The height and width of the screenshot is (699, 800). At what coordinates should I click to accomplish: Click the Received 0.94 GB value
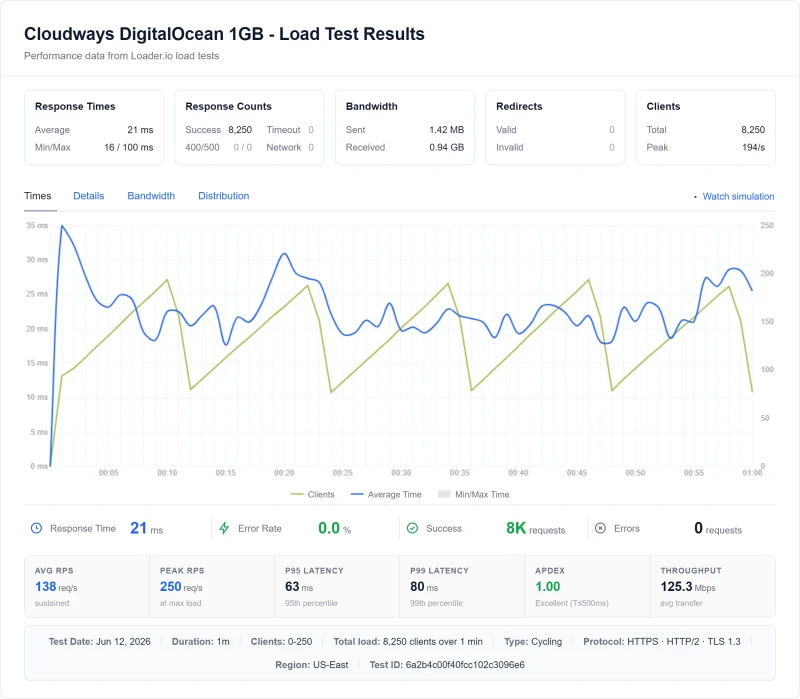point(446,147)
